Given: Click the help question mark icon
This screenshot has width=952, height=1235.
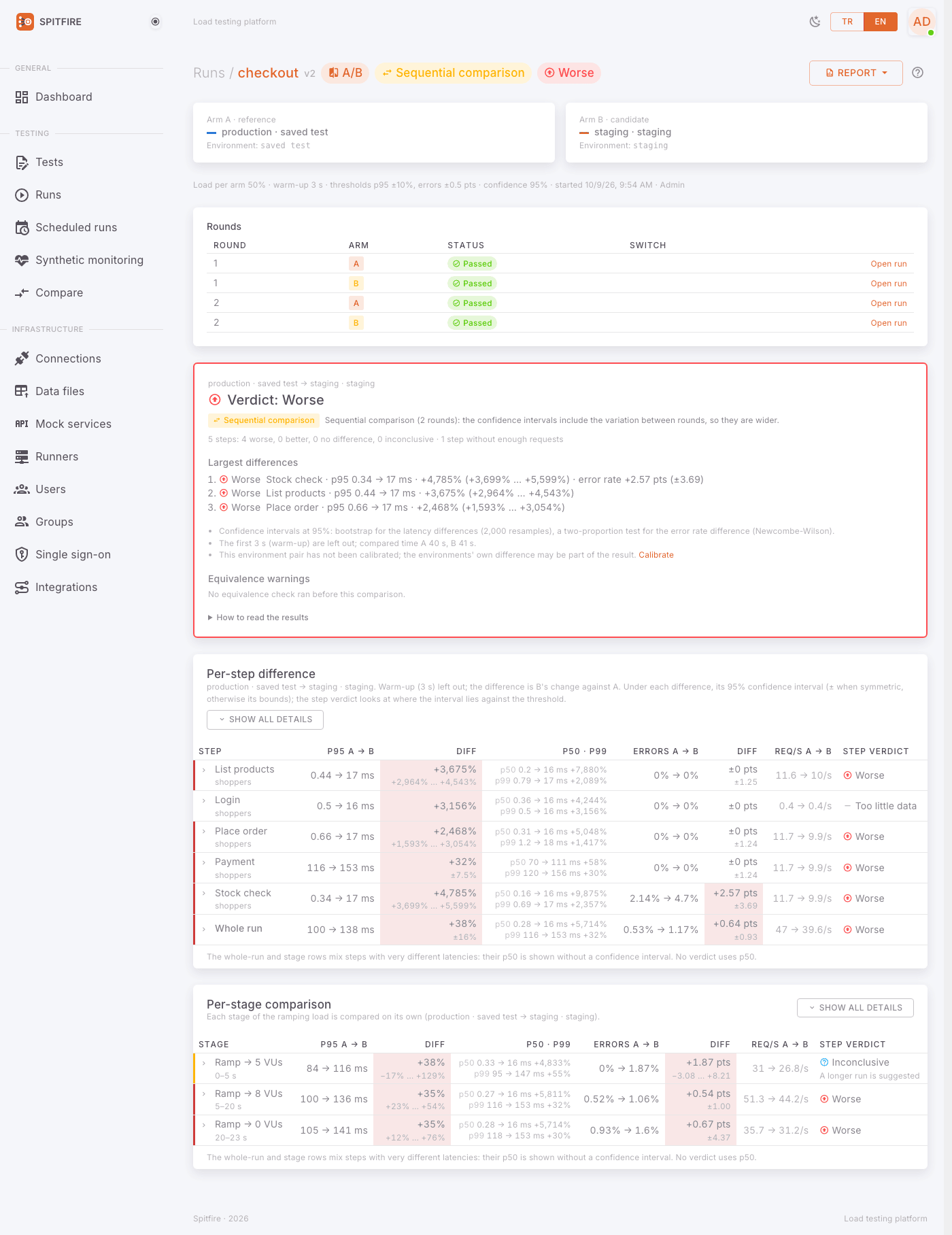Looking at the screenshot, I should tap(917, 73).
